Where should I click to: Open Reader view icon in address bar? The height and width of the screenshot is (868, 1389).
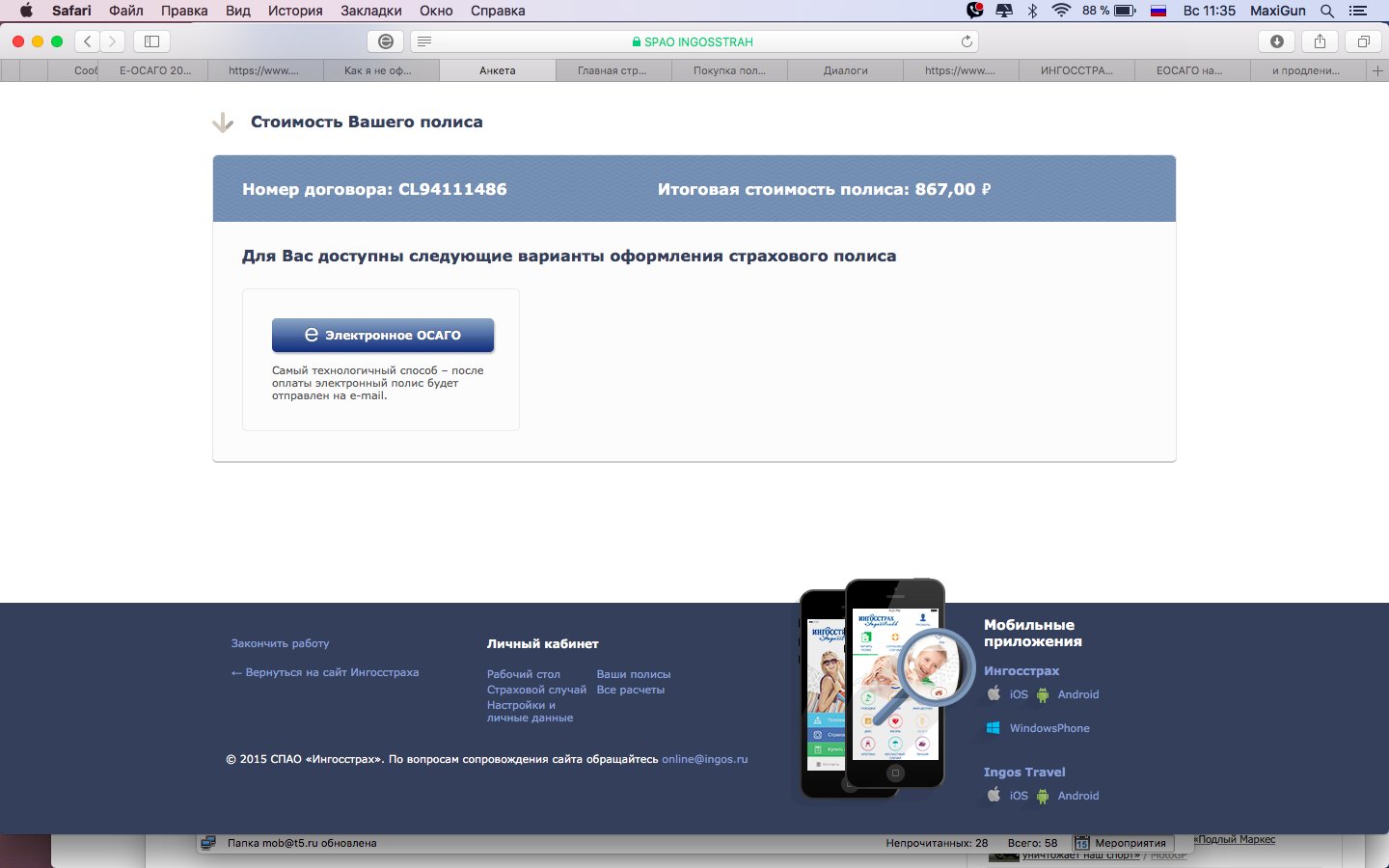[x=424, y=41]
